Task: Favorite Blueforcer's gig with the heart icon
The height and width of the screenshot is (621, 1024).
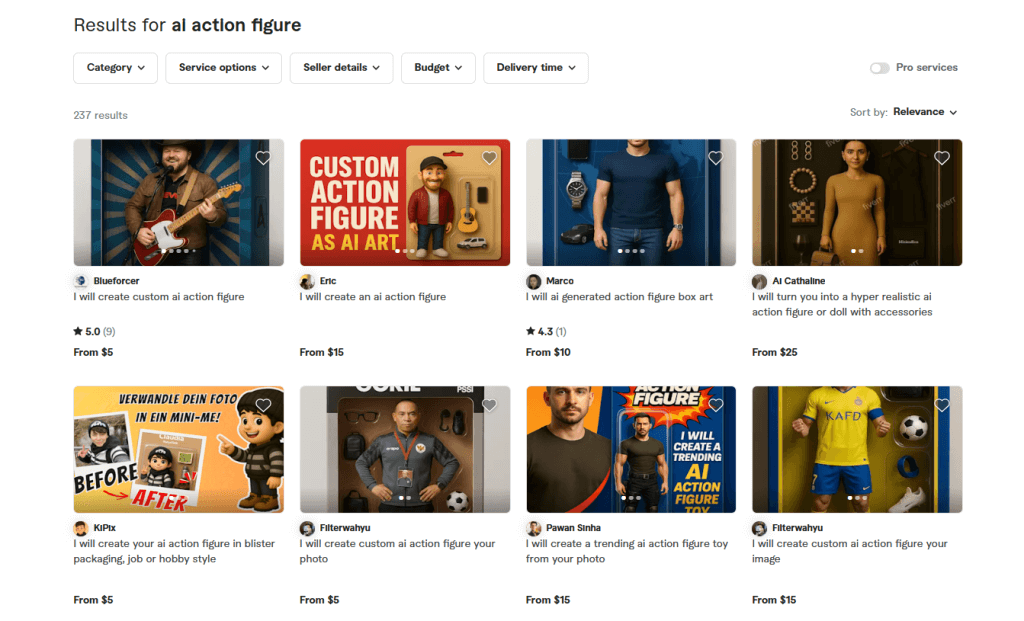Action: 263,158
